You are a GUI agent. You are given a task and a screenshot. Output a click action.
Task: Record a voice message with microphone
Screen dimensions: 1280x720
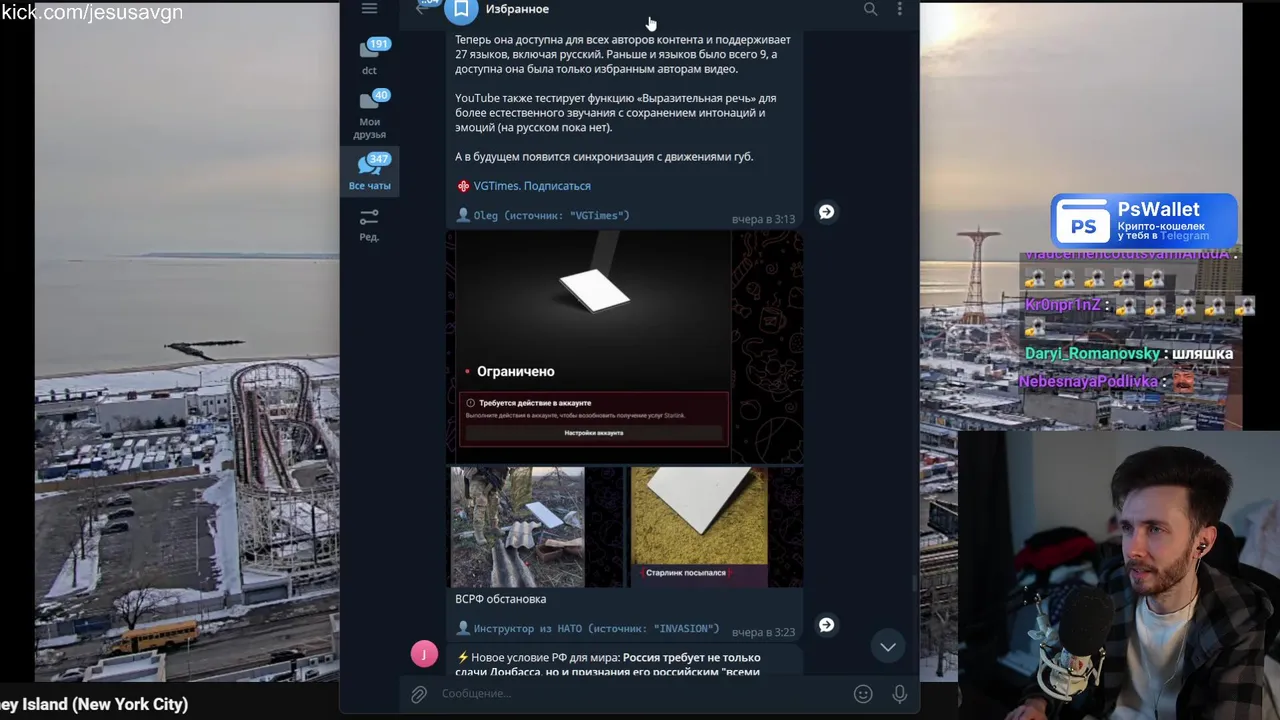pyautogui.click(x=899, y=693)
